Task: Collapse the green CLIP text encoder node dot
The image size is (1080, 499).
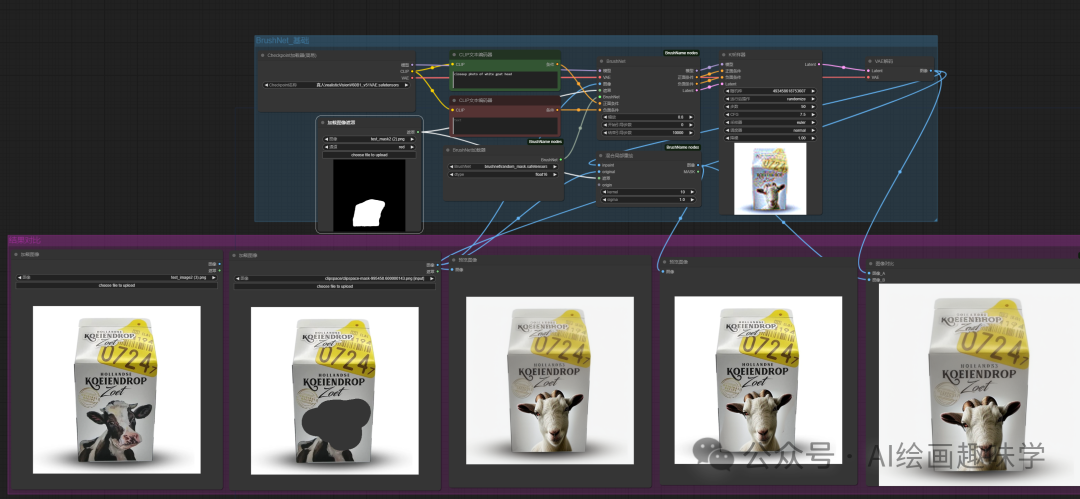Action: pyautogui.click(x=455, y=54)
